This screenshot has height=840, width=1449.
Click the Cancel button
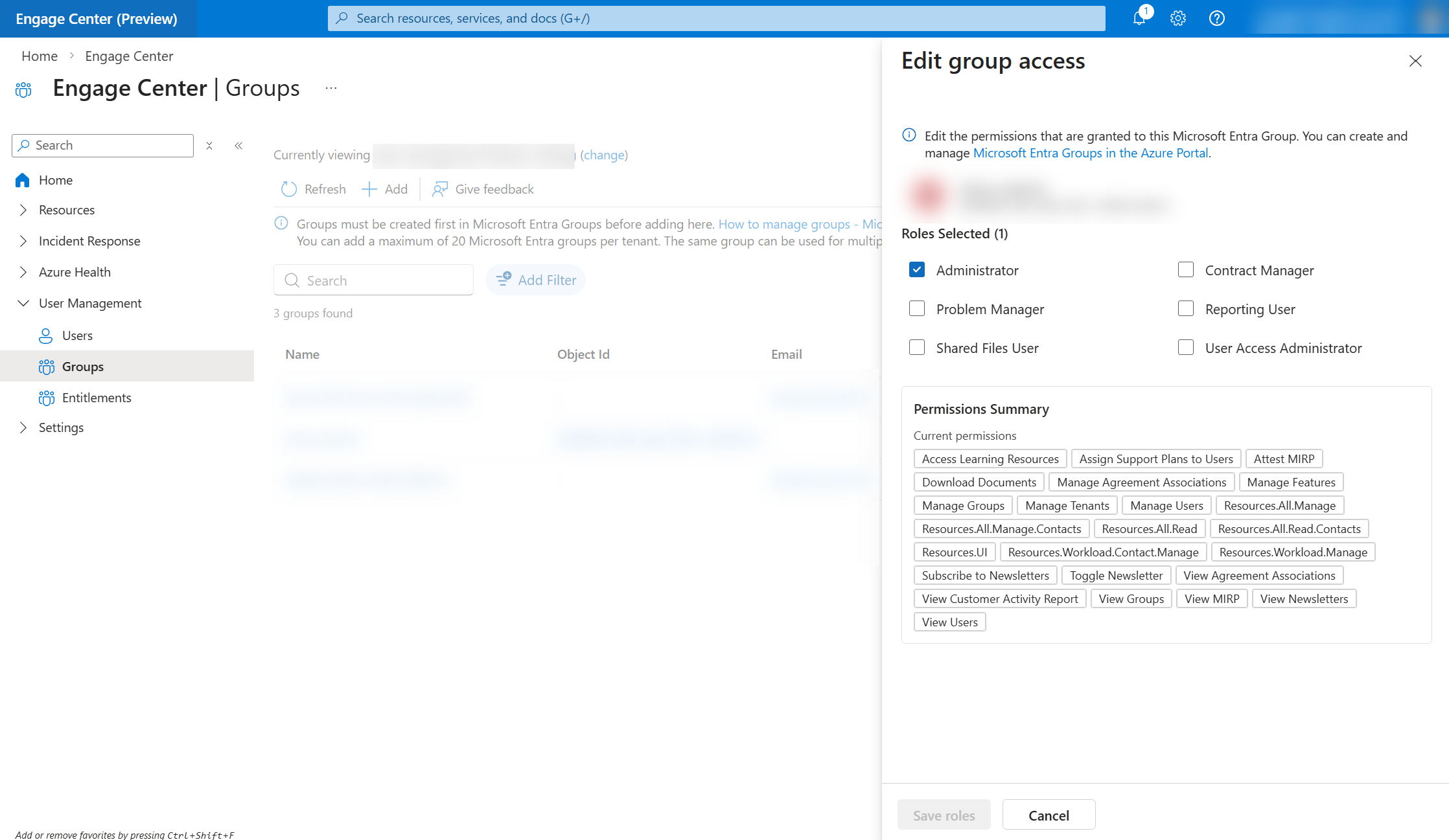(x=1049, y=815)
